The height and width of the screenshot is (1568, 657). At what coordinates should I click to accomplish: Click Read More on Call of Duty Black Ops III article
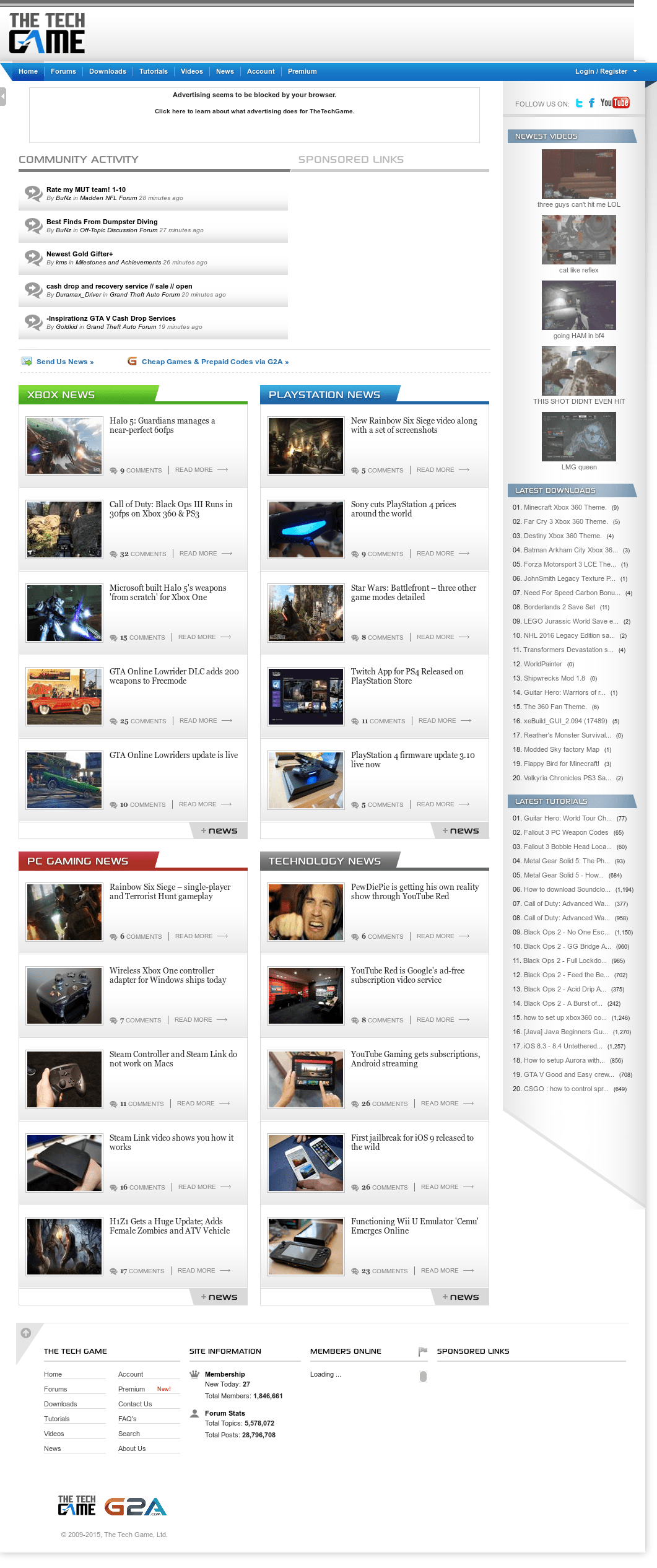click(x=206, y=554)
